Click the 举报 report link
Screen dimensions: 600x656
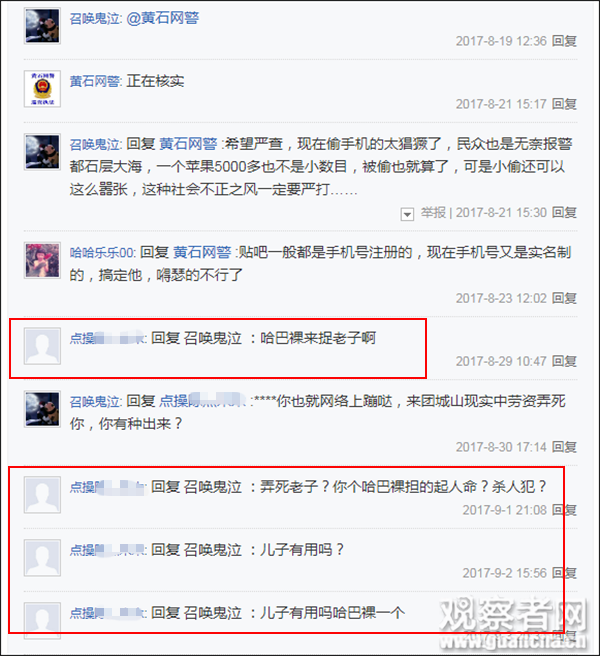pyautogui.click(x=433, y=213)
